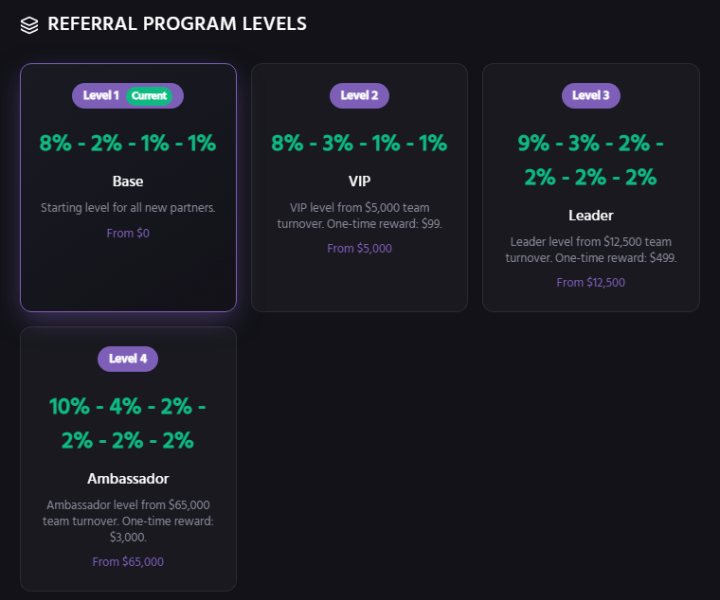Click the Level 4 badge
Image resolution: width=720 pixels, height=600 pixels.
coord(128,359)
